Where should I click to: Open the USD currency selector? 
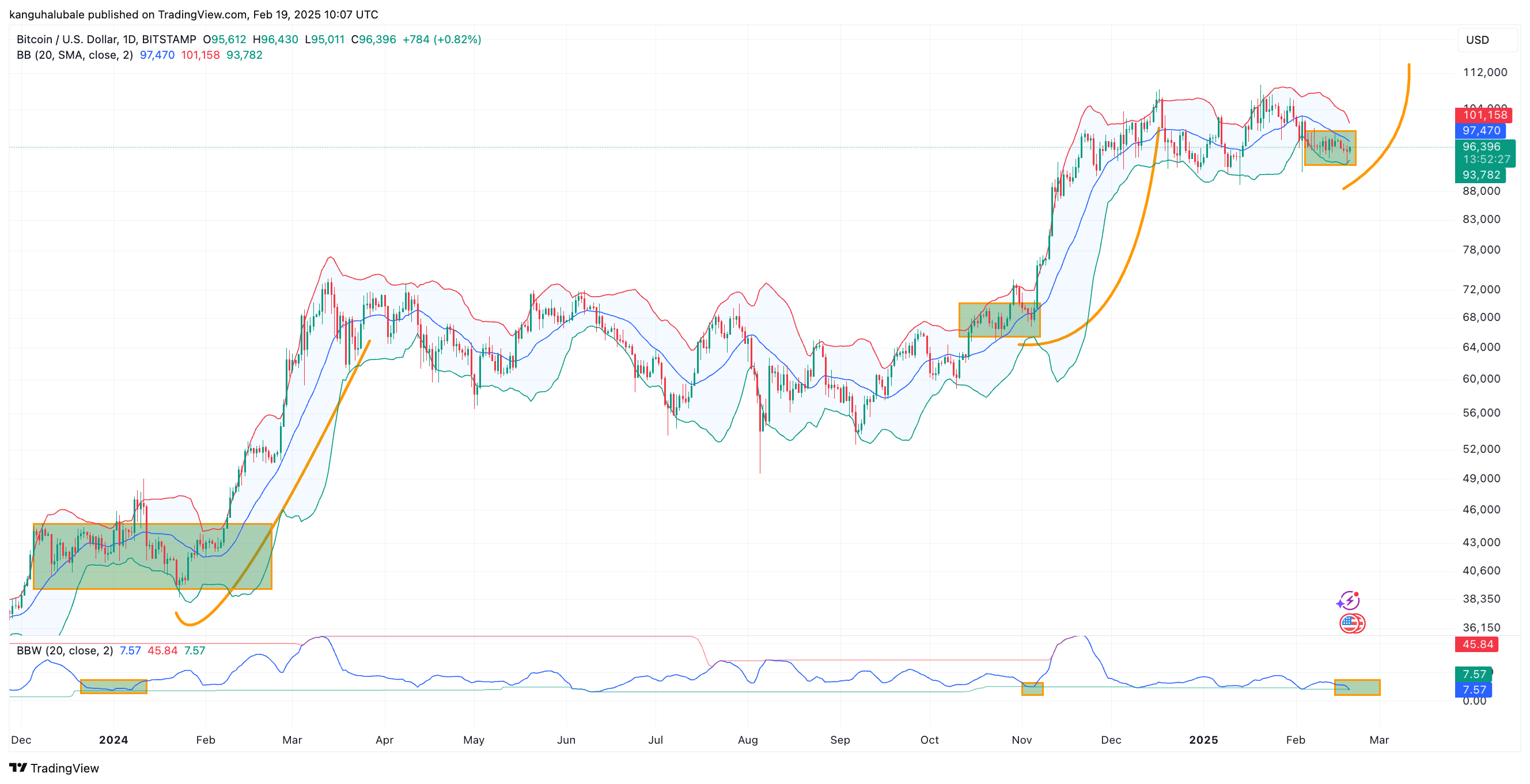1483,40
